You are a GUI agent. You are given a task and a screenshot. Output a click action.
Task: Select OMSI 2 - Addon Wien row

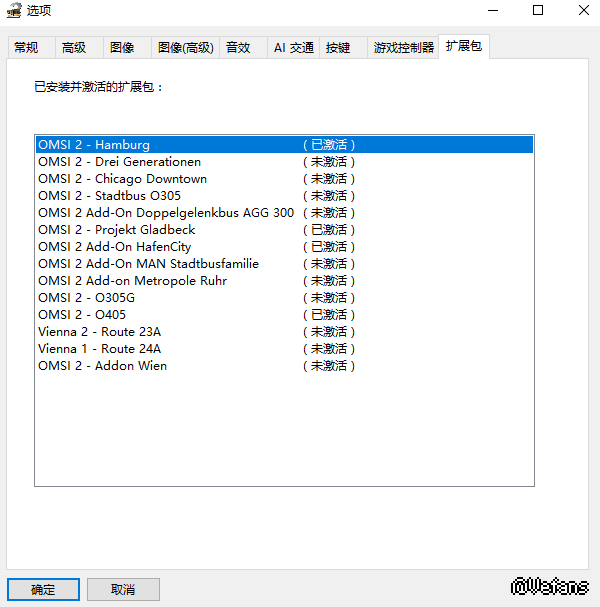click(285, 366)
